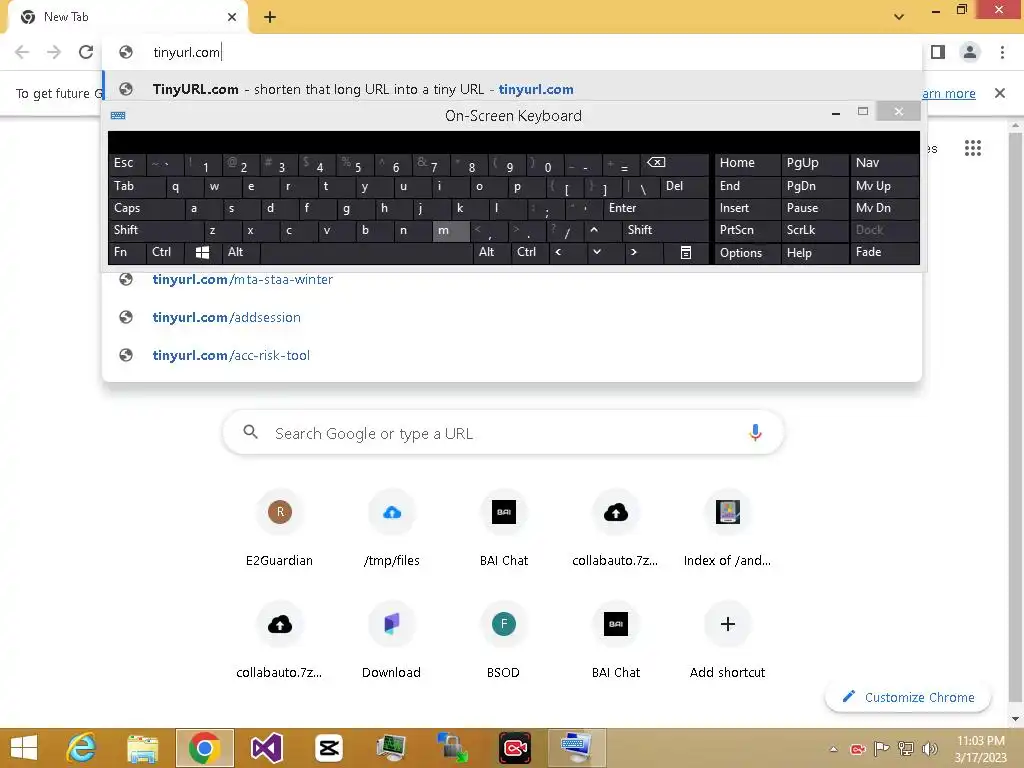Toggle the Fn key on keyboard

(127, 253)
